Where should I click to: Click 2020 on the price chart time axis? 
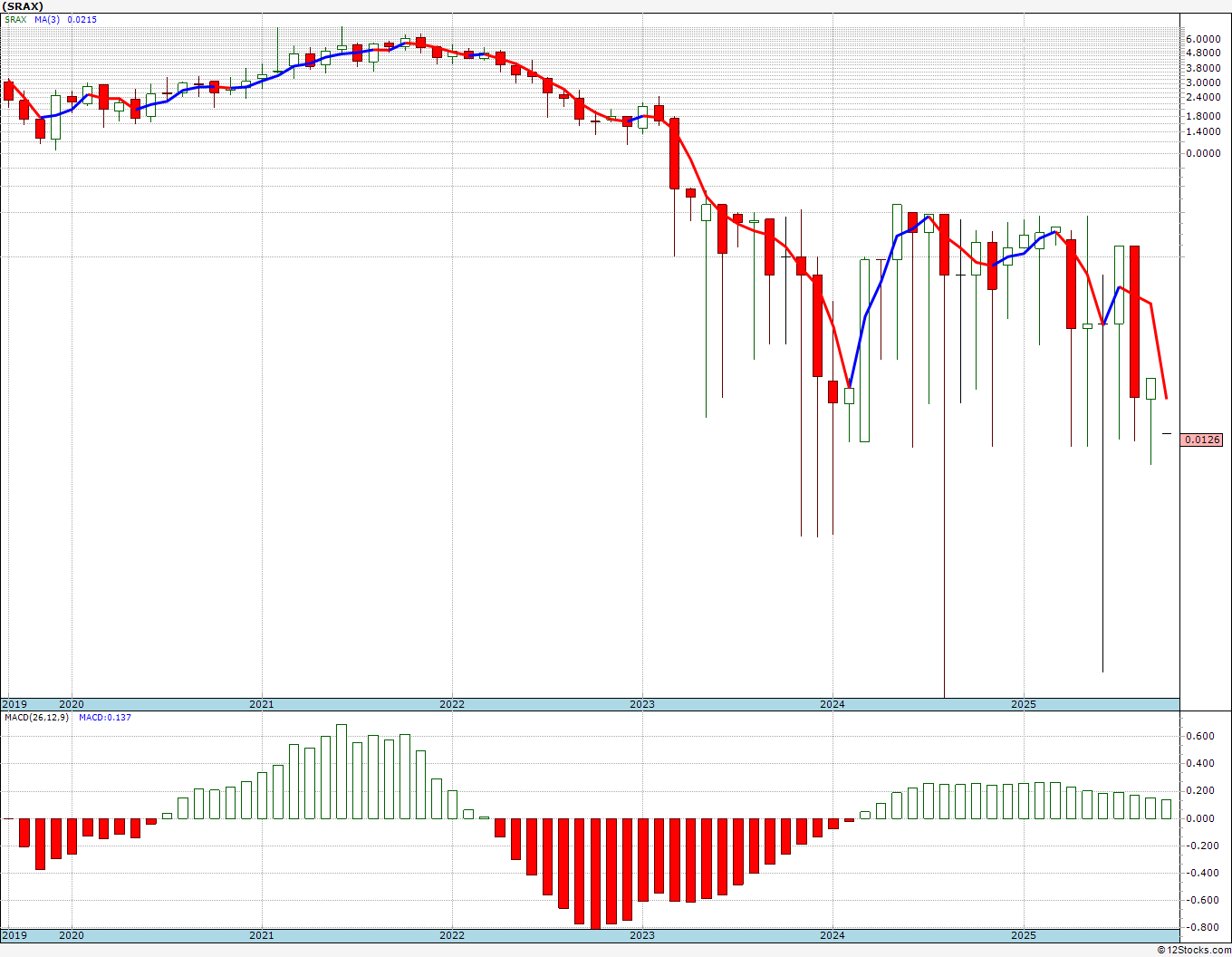[x=71, y=704]
